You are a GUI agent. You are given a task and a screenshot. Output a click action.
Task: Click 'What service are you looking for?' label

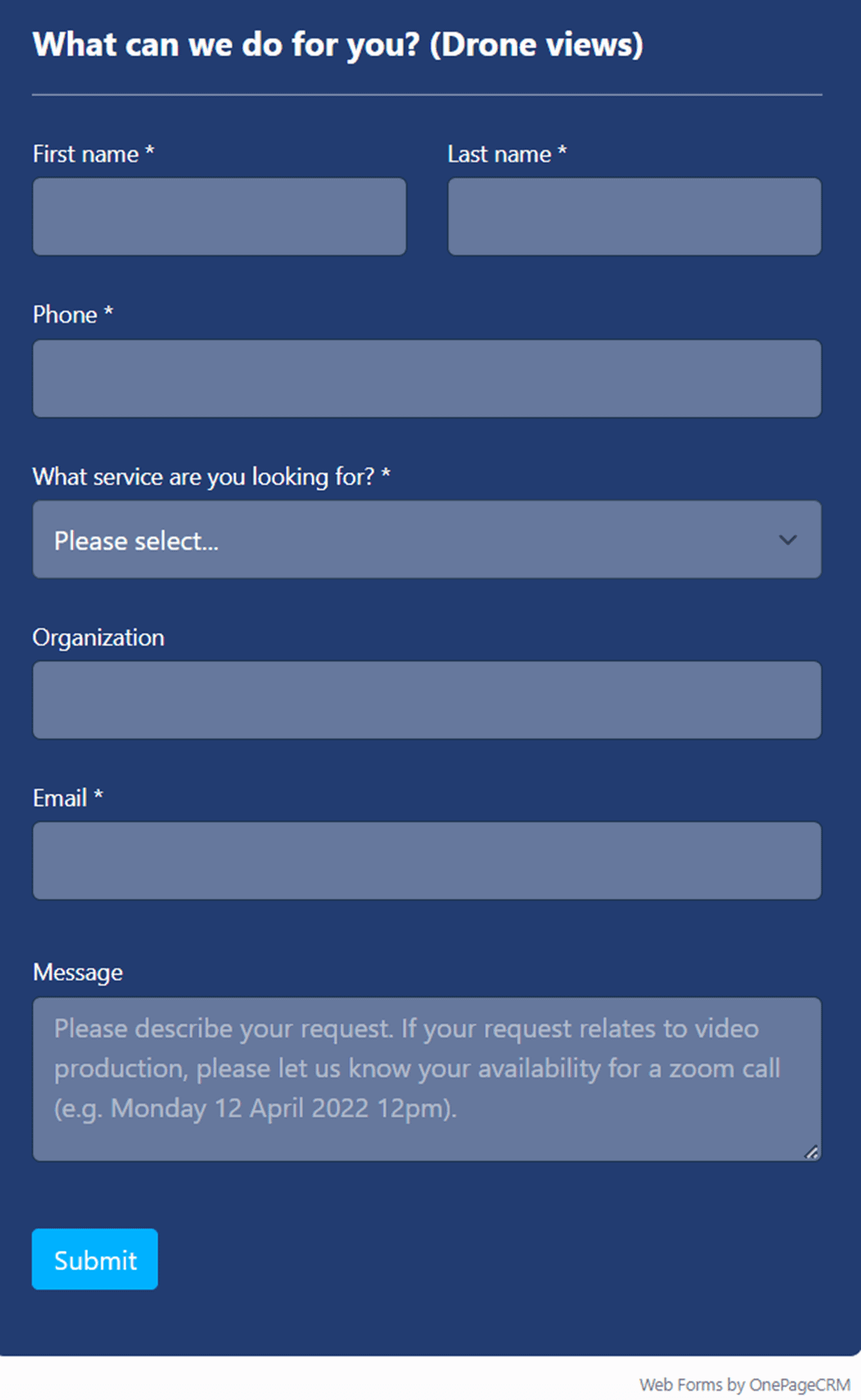point(211,477)
